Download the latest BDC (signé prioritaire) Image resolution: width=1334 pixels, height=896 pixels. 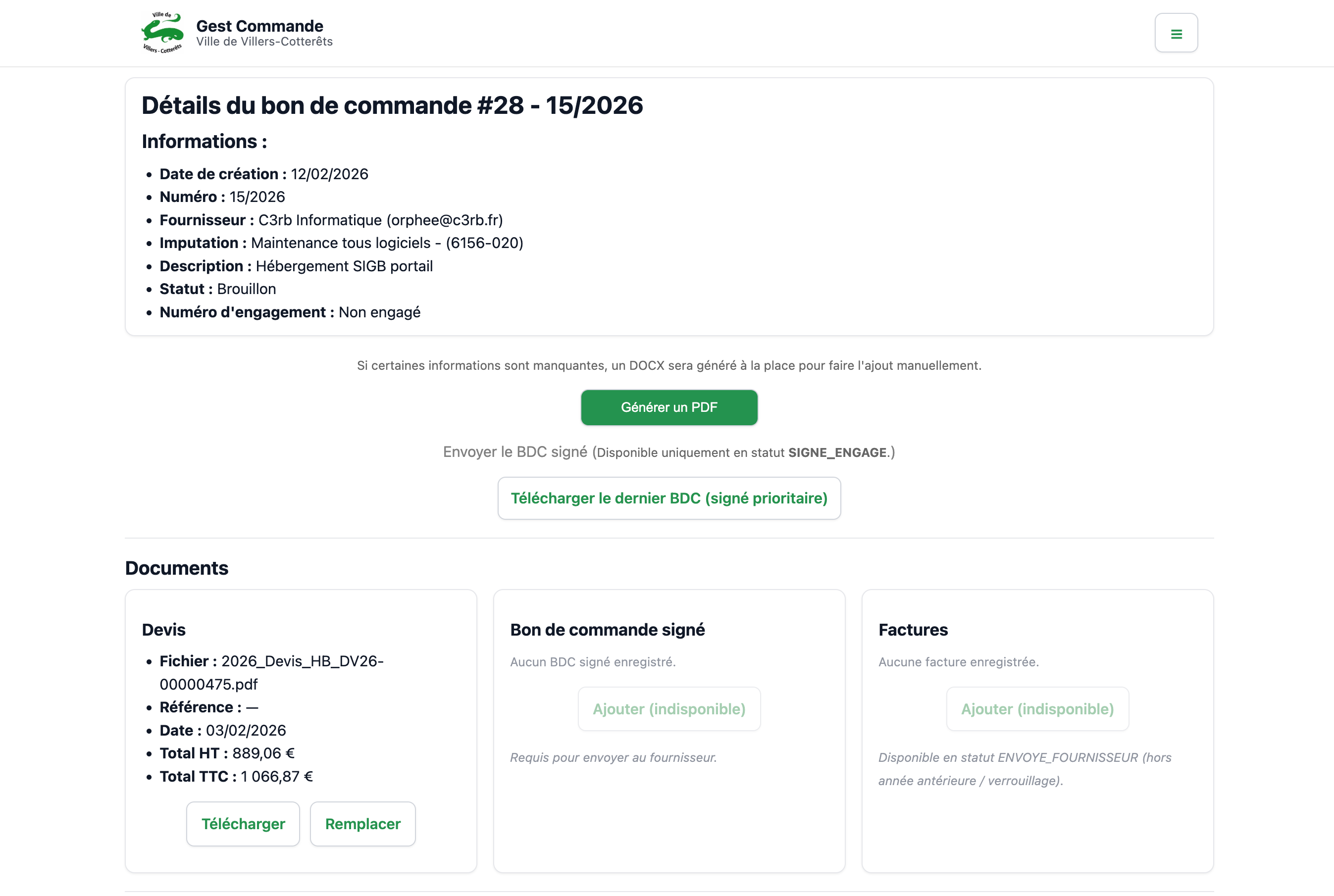click(668, 498)
